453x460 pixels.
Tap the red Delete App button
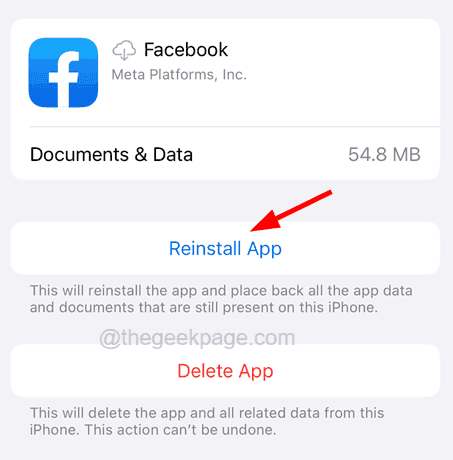225,371
